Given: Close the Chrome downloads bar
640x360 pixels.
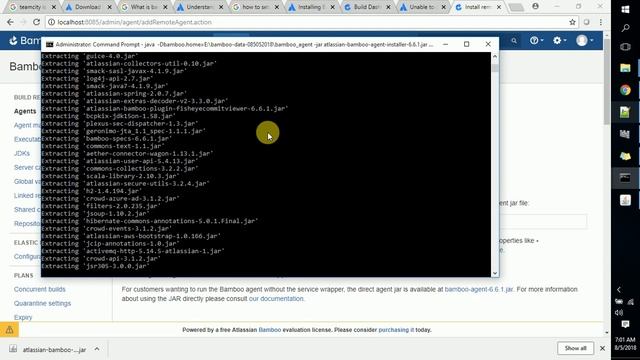Looking at the screenshot, I should click(602, 348).
